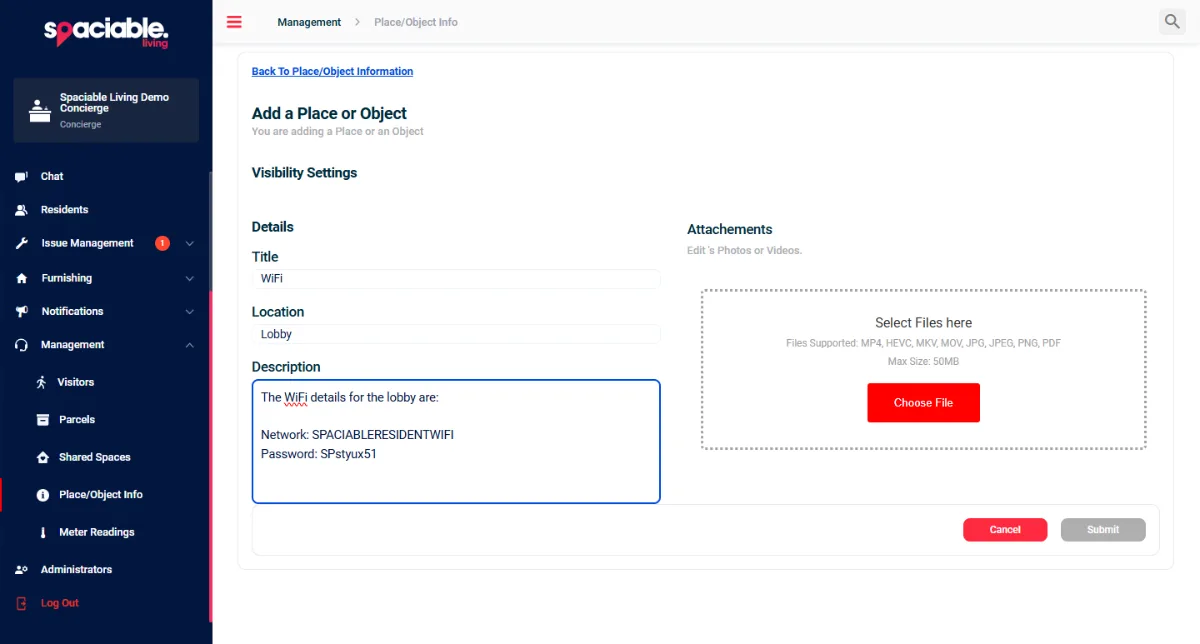Click the Residents people icon

[x=21, y=210]
